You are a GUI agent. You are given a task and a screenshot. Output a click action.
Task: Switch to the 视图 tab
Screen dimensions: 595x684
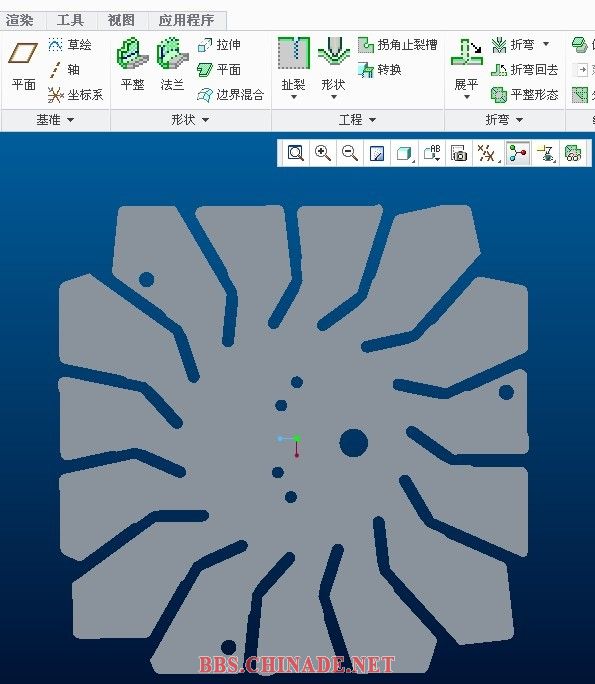point(121,20)
